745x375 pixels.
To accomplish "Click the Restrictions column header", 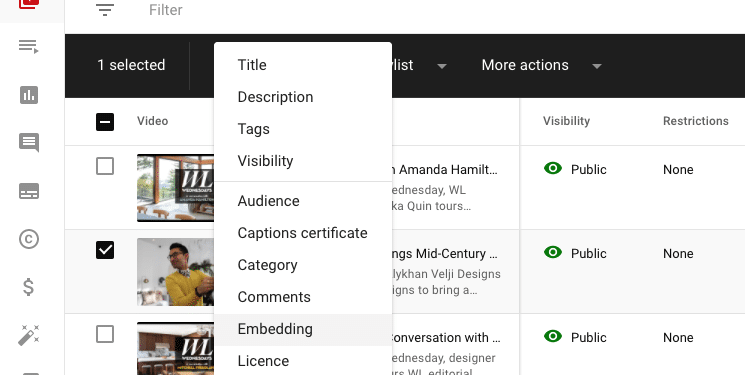I will tap(696, 121).
